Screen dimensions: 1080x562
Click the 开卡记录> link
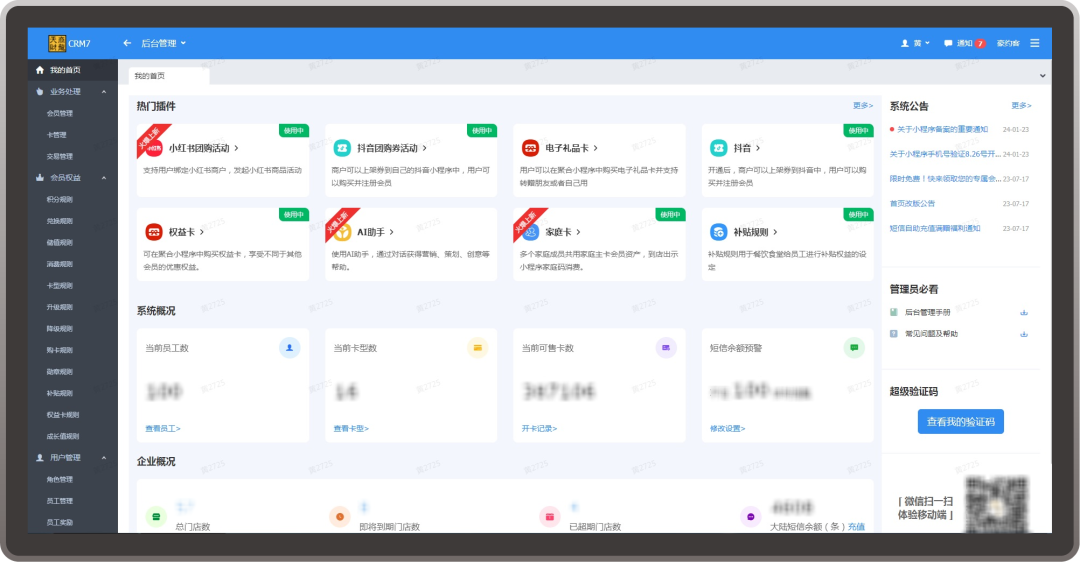click(x=539, y=428)
